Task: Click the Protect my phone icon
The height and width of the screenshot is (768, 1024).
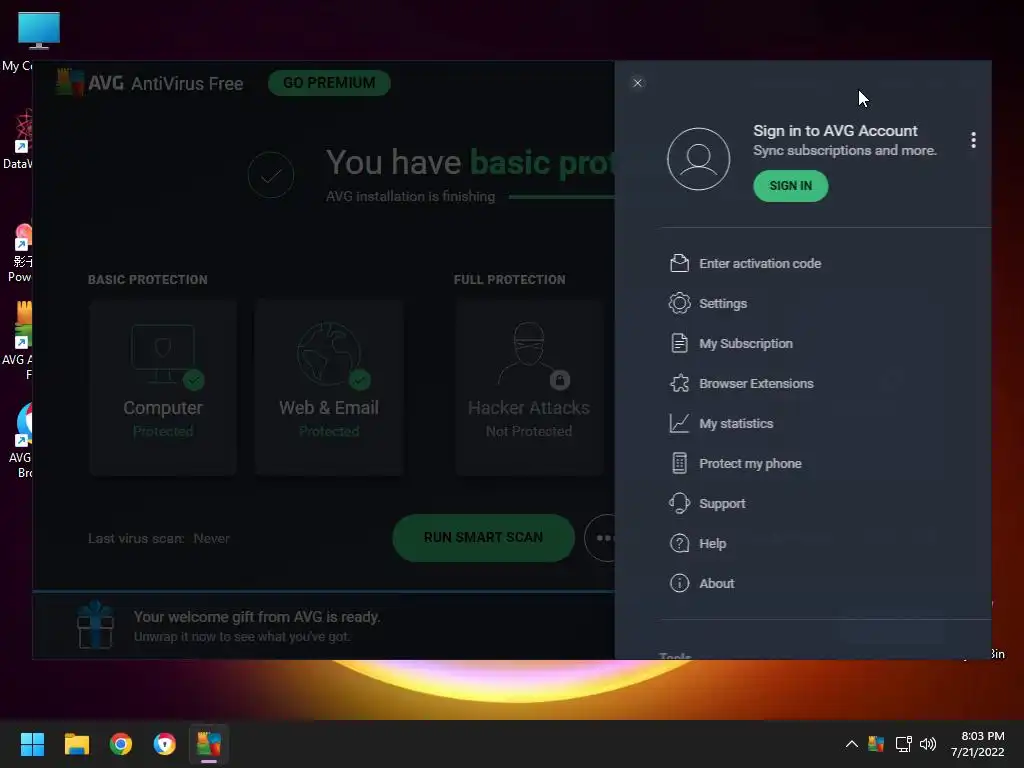Action: coord(679,463)
